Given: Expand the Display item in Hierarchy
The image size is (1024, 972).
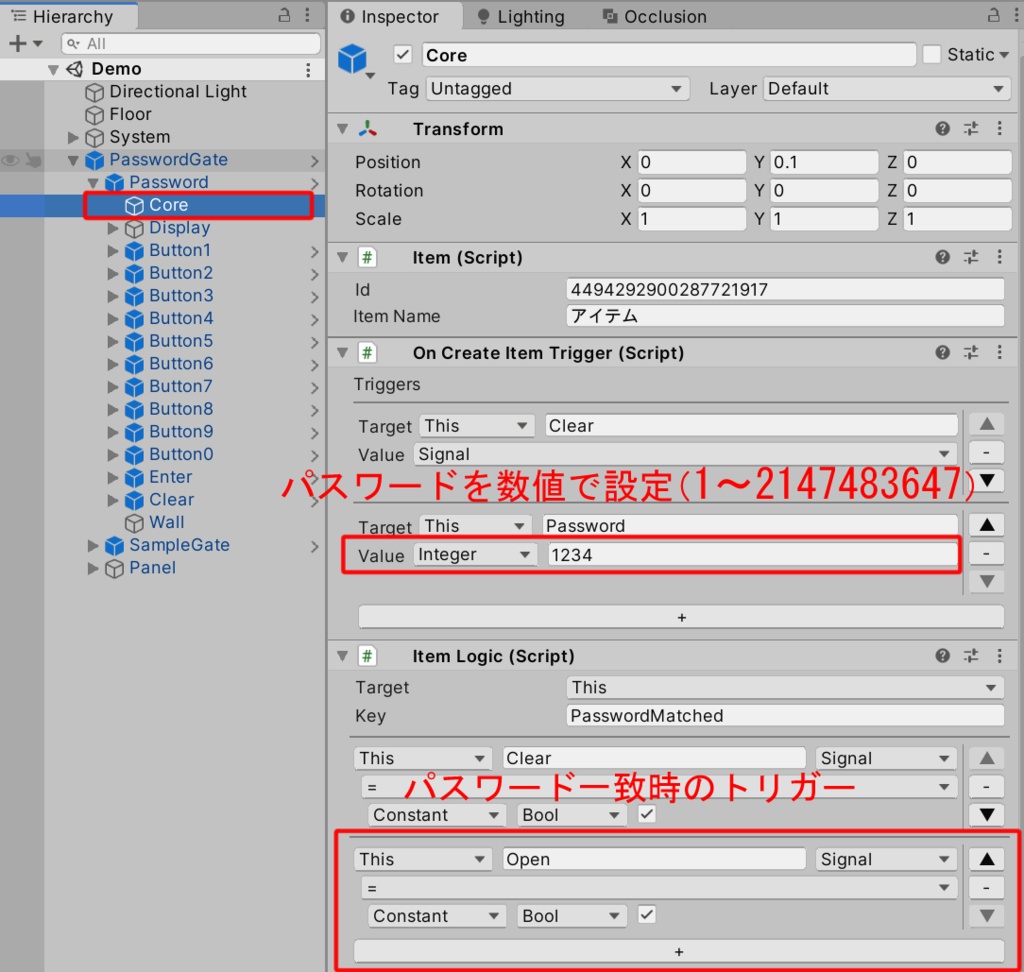Looking at the screenshot, I should pyautogui.click(x=112, y=228).
